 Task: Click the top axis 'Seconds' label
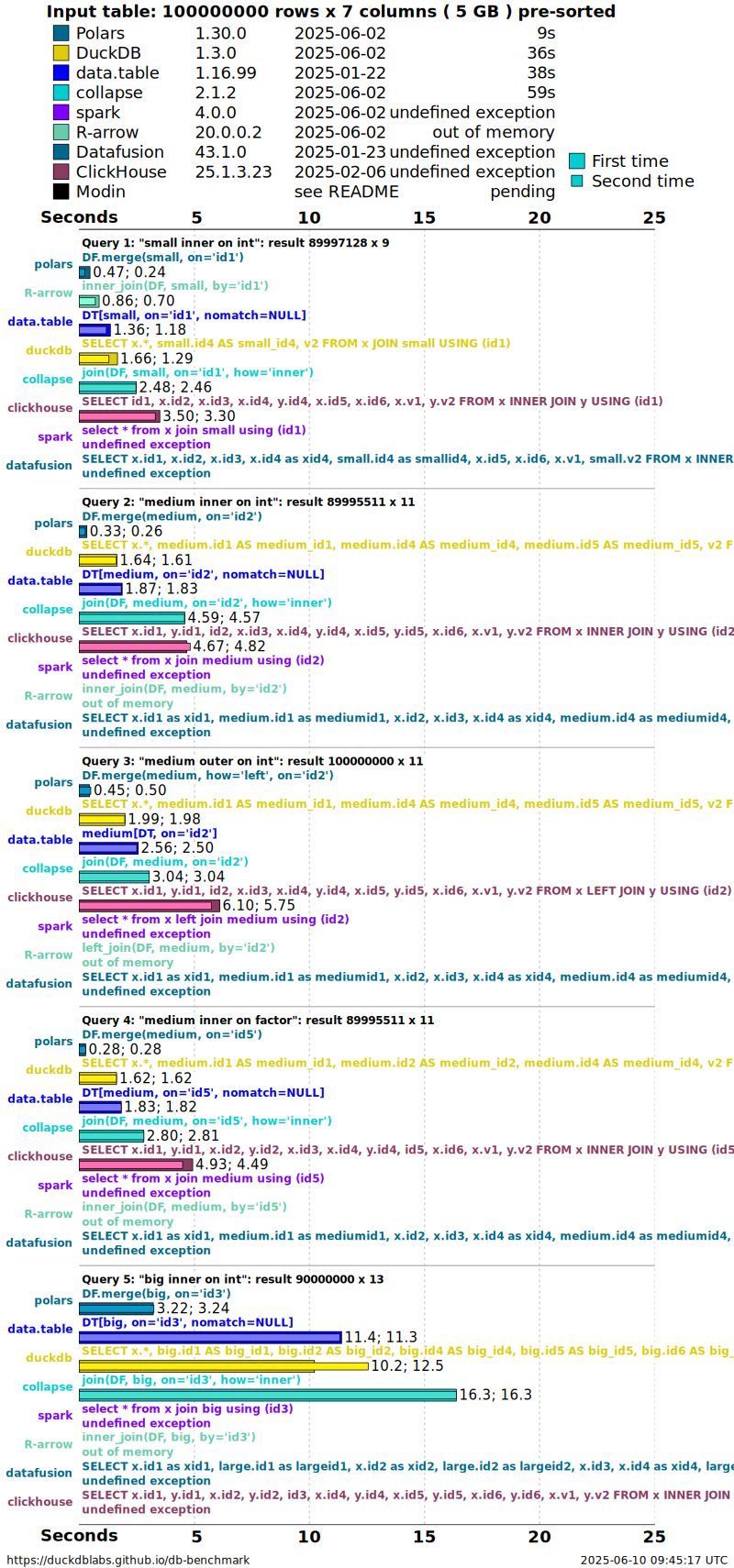tap(79, 217)
